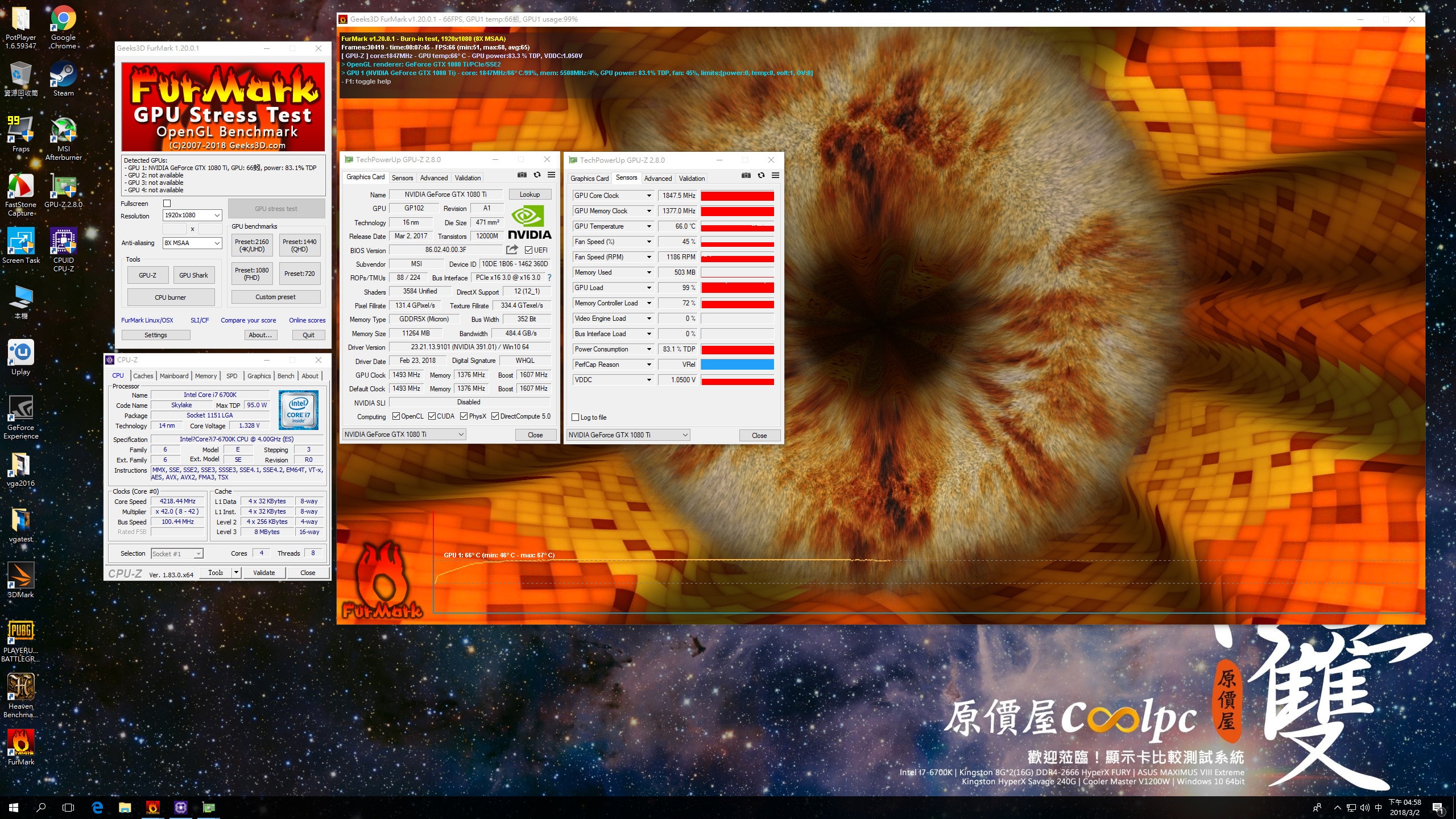The width and height of the screenshot is (1456, 819).
Task: Enable Log to file checkbox
Action: pyautogui.click(x=575, y=417)
